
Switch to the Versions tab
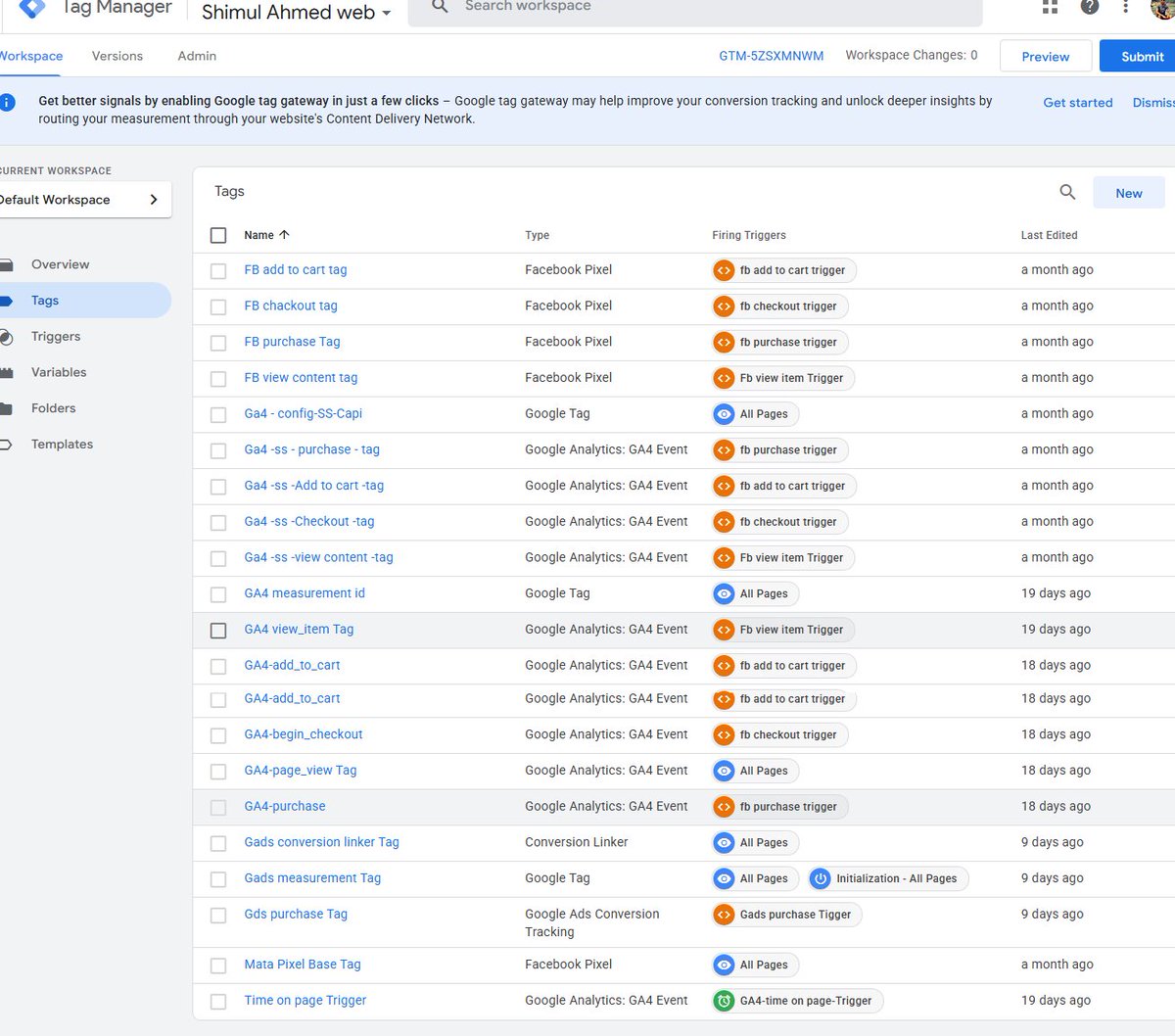tap(117, 56)
